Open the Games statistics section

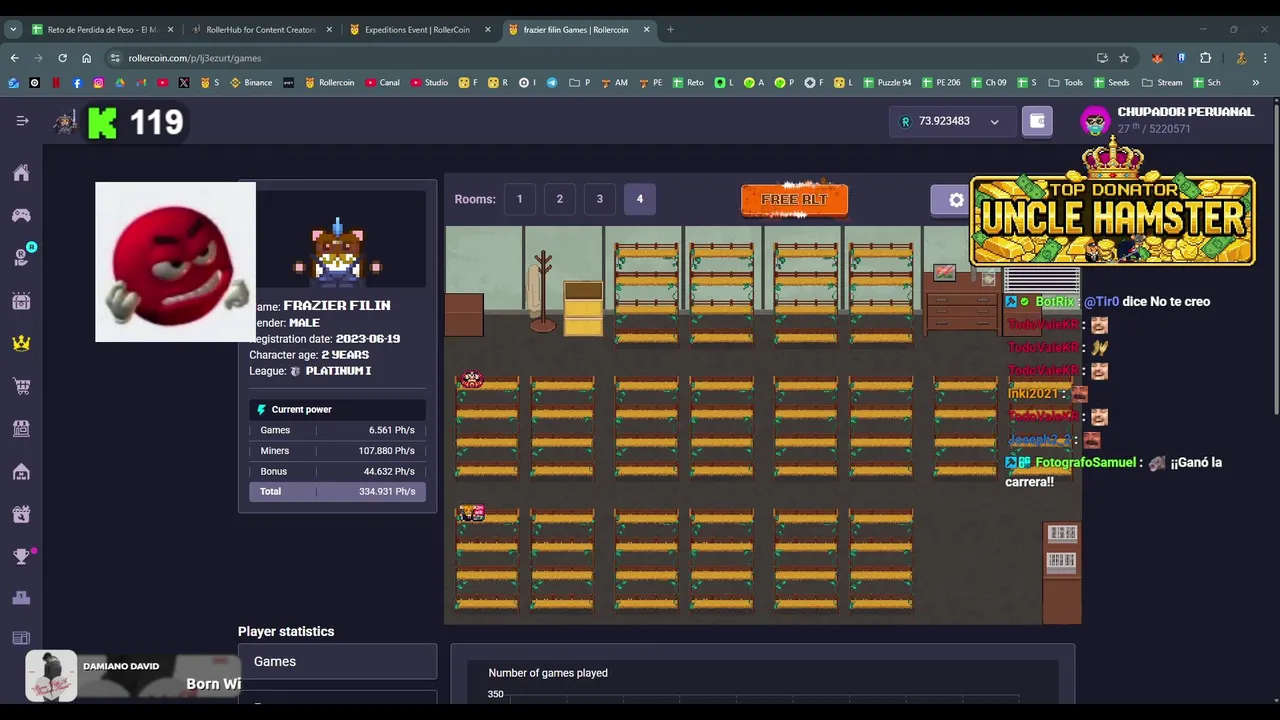coord(337,662)
